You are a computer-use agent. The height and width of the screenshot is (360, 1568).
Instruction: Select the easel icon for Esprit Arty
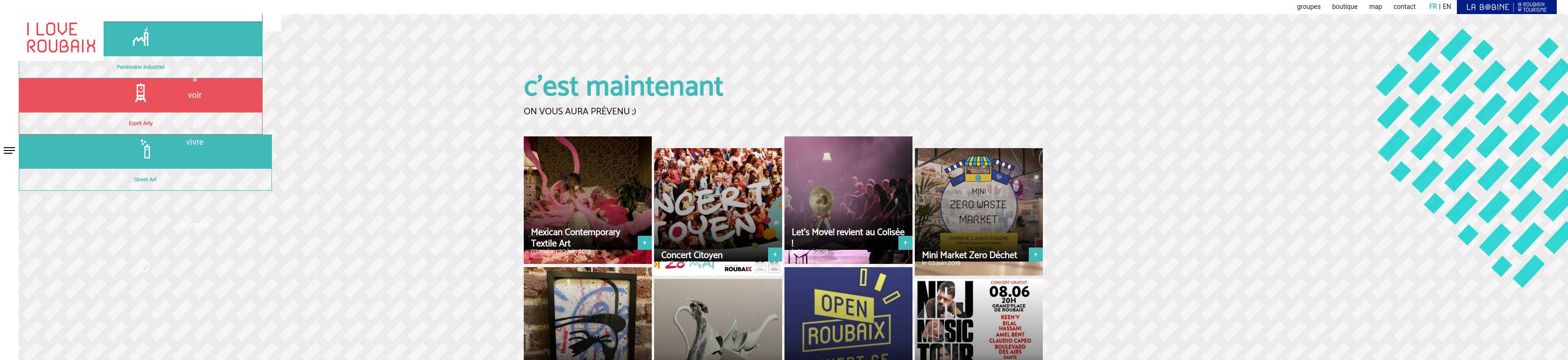[x=141, y=93]
